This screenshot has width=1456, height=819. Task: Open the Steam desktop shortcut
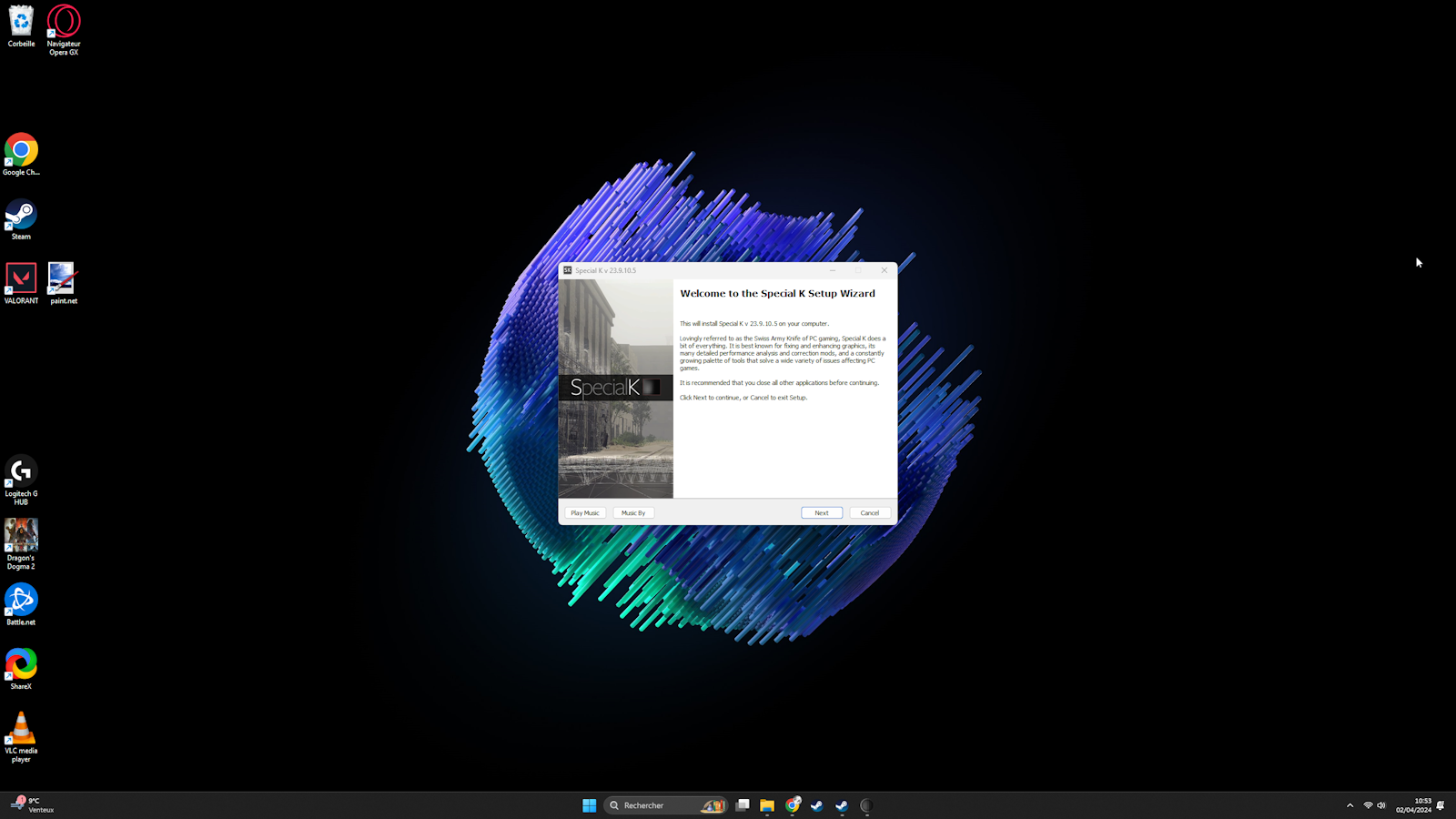pyautogui.click(x=21, y=219)
